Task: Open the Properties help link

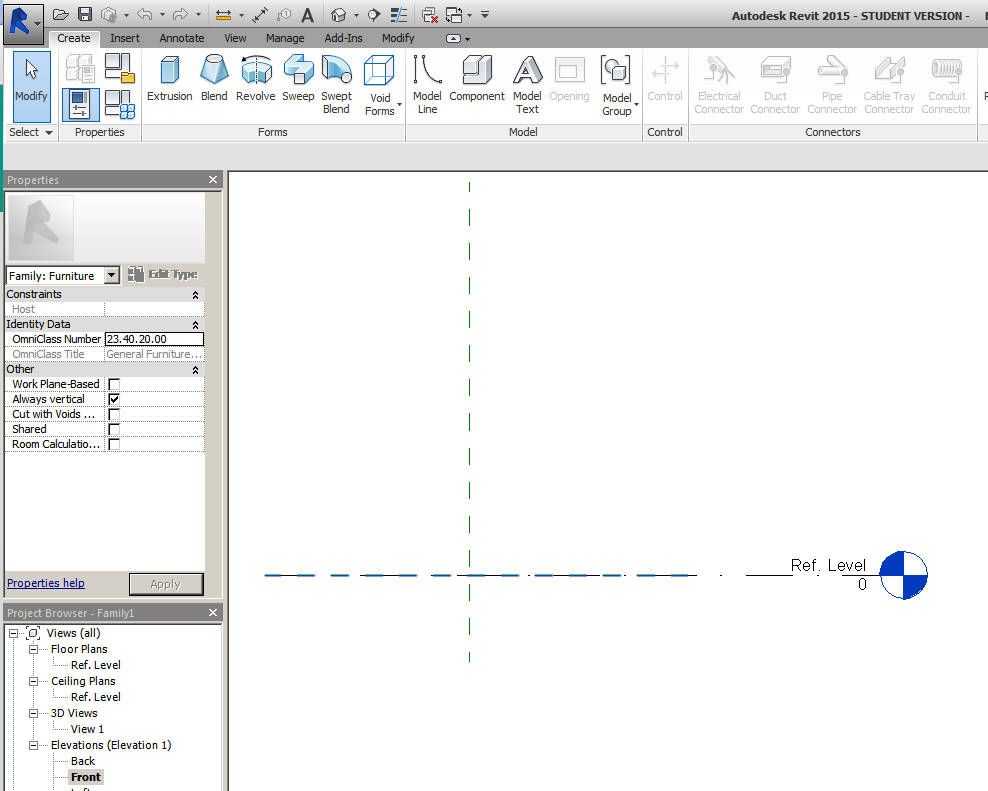Action: click(45, 583)
